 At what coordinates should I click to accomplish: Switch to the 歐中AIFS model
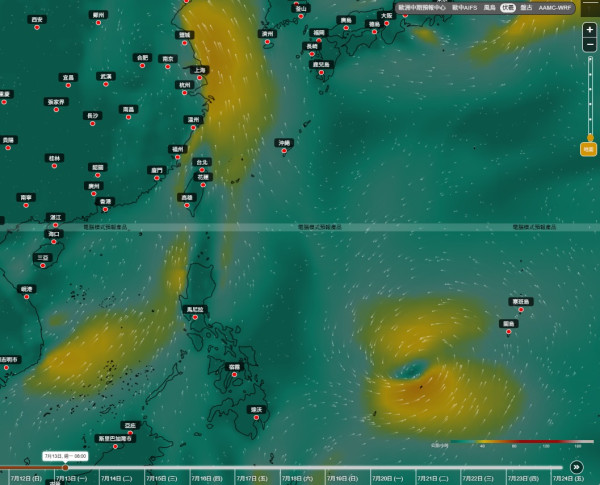click(465, 8)
